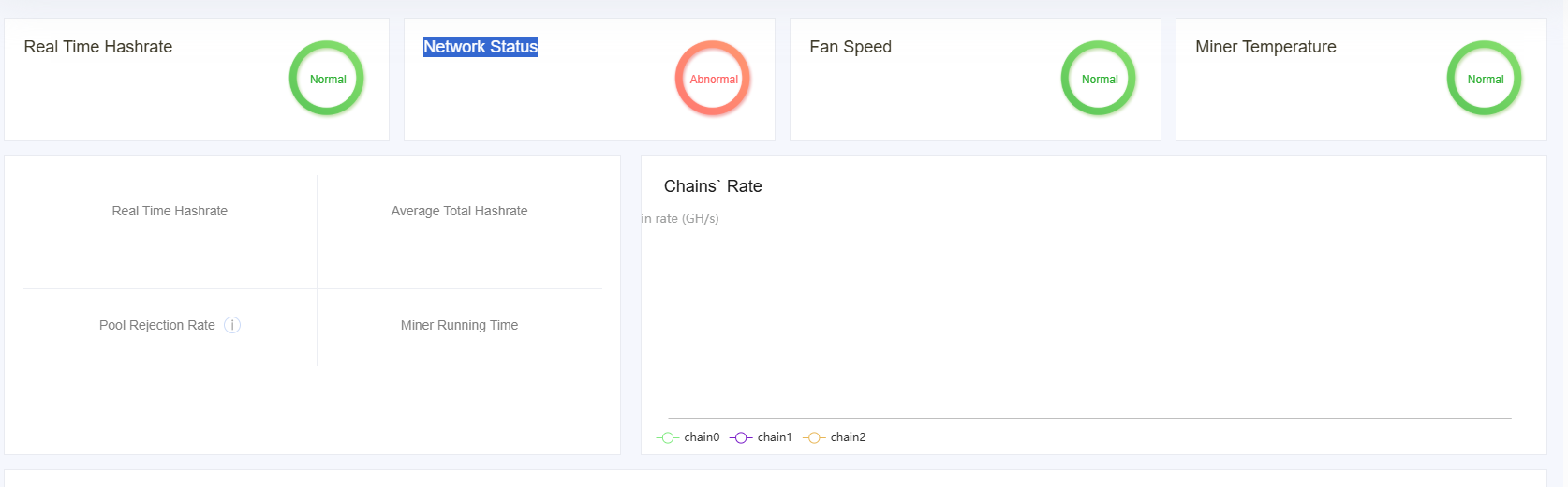Toggle the chain0 series in the chart legend
The image size is (1568, 487).
click(689, 437)
